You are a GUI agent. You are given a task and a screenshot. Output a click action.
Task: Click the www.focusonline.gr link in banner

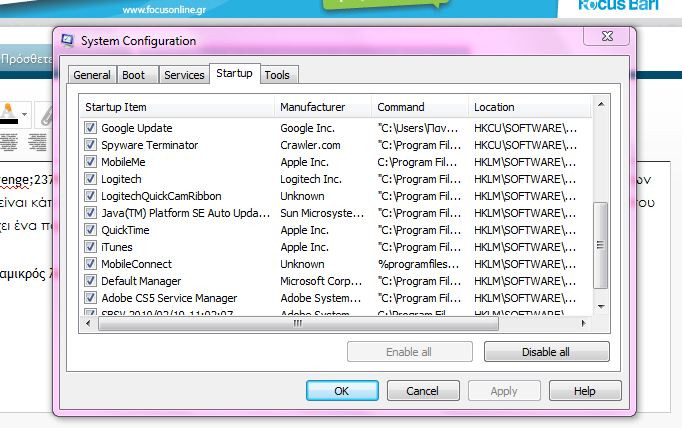[164, 9]
